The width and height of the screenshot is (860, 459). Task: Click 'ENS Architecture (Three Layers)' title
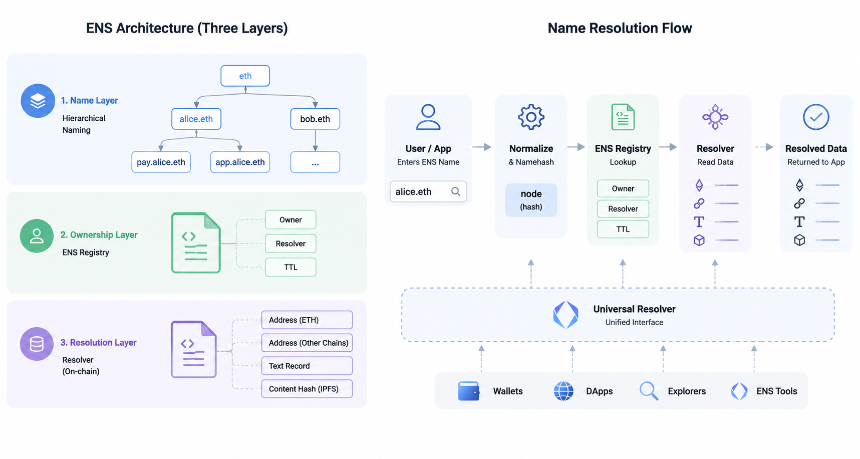(186, 28)
